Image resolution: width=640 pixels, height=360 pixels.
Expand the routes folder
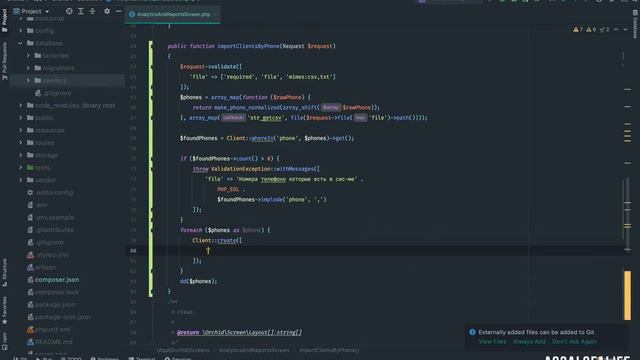pos(20,142)
